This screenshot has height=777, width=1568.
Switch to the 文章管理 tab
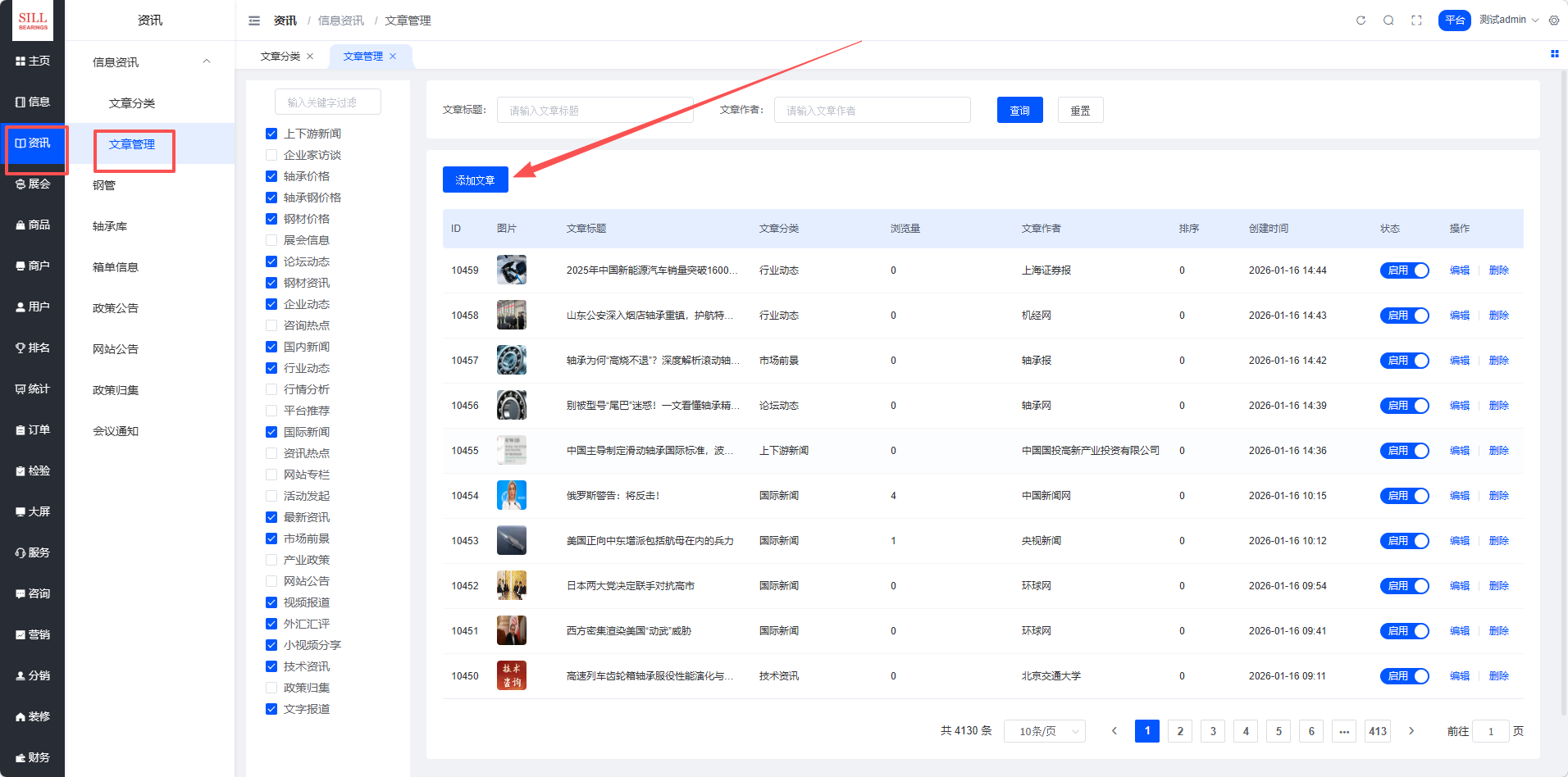coord(362,57)
